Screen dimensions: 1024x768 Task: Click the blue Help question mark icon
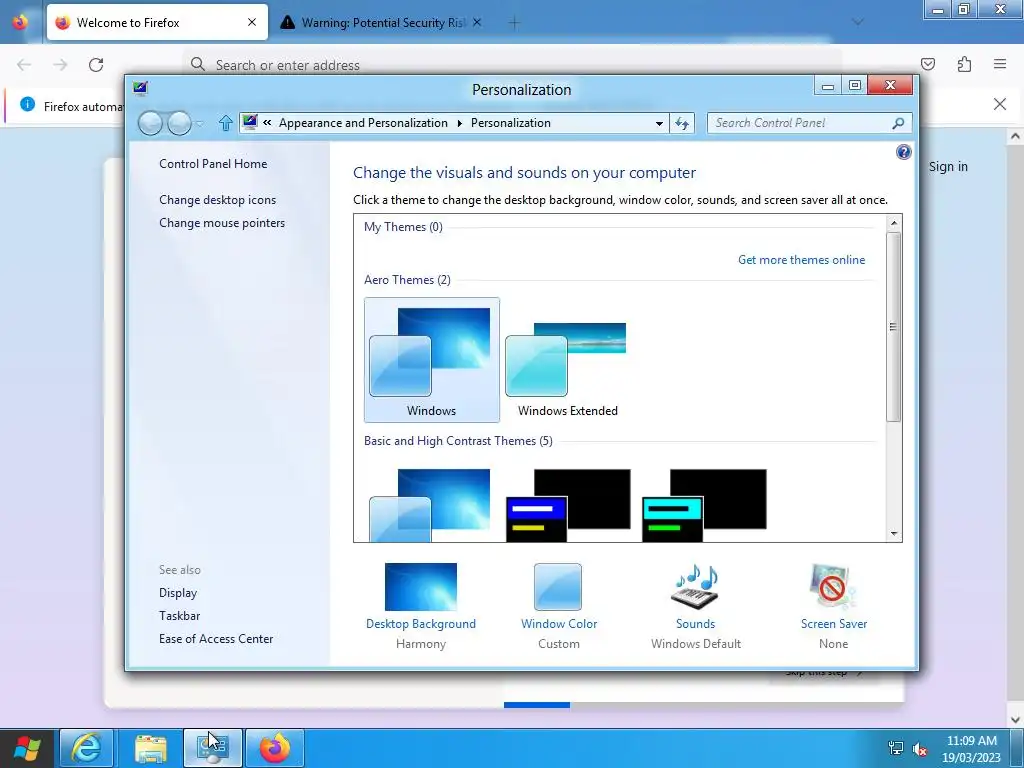coord(903,152)
